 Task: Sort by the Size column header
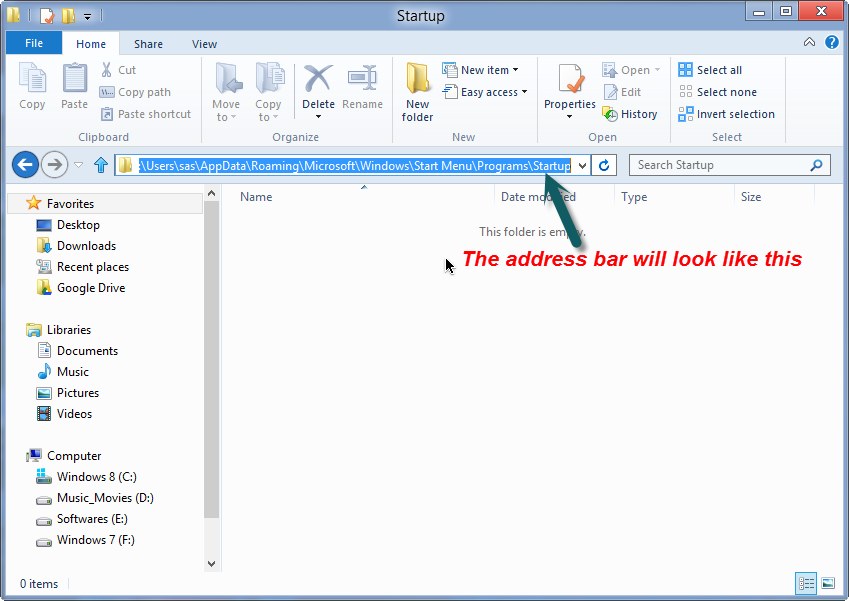(751, 197)
